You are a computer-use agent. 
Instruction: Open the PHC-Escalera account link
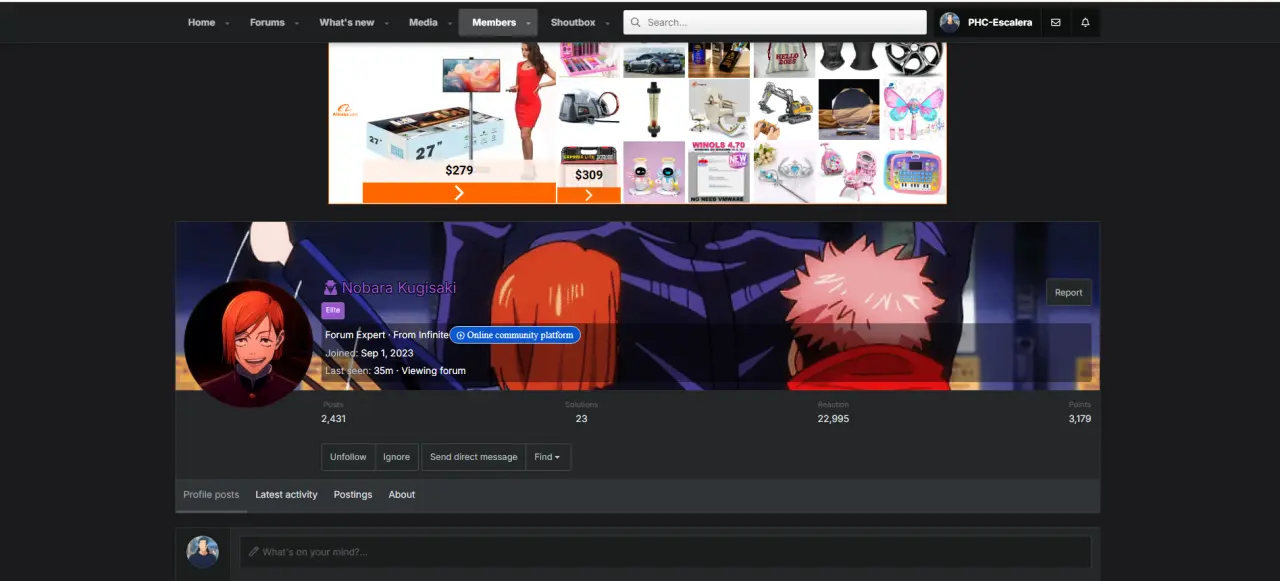click(1000, 22)
